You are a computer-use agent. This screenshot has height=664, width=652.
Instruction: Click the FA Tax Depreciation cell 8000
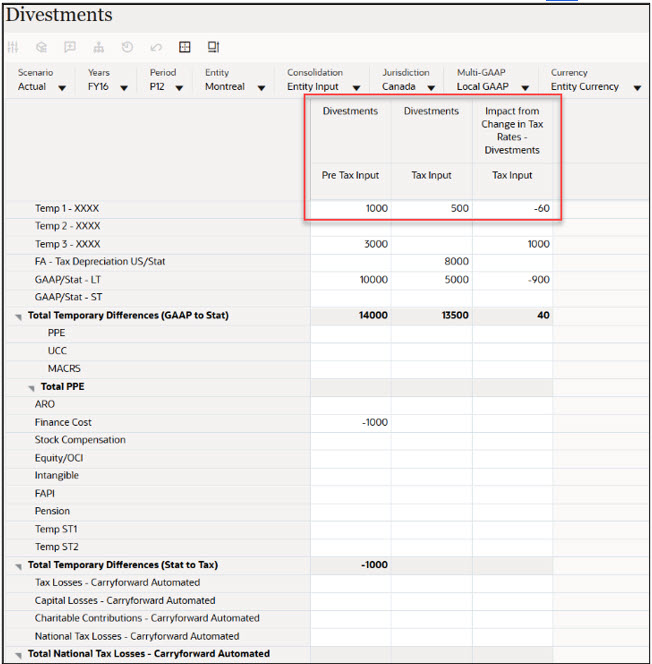click(x=432, y=261)
